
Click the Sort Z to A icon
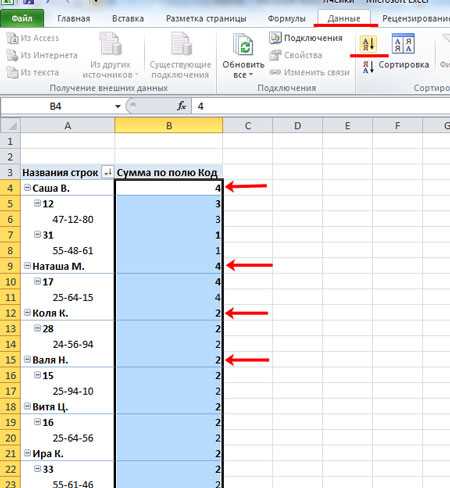[368, 66]
